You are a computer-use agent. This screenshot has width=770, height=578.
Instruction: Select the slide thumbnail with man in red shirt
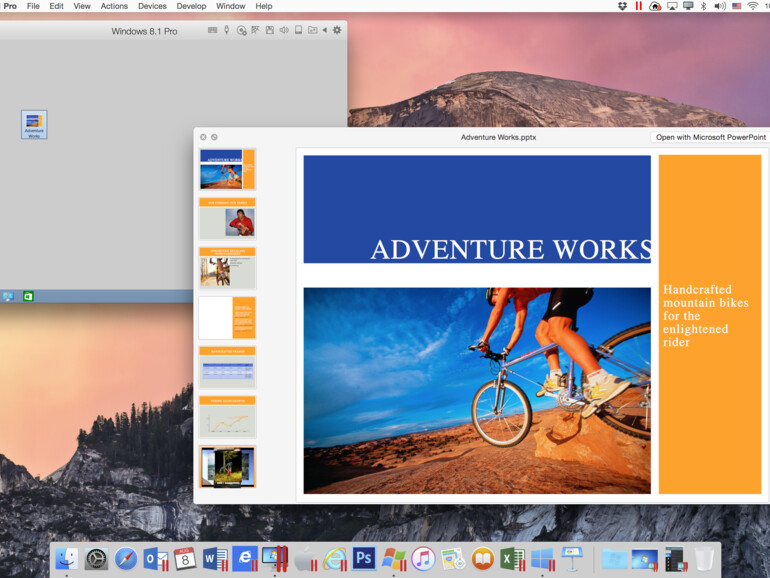coord(227,219)
